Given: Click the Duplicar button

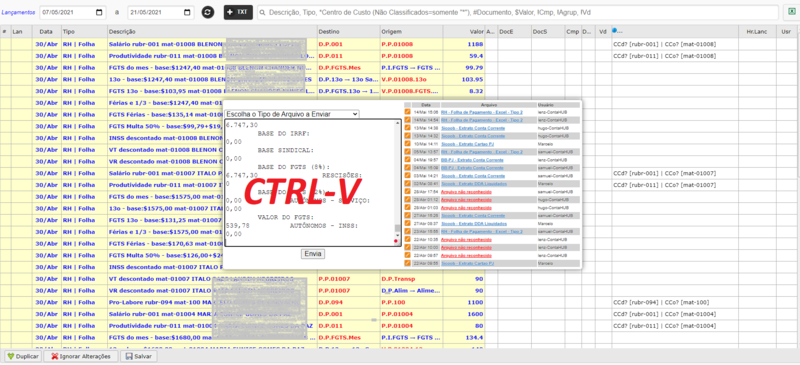Looking at the screenshot, I should pyautogui.click(x=23, y=356).
